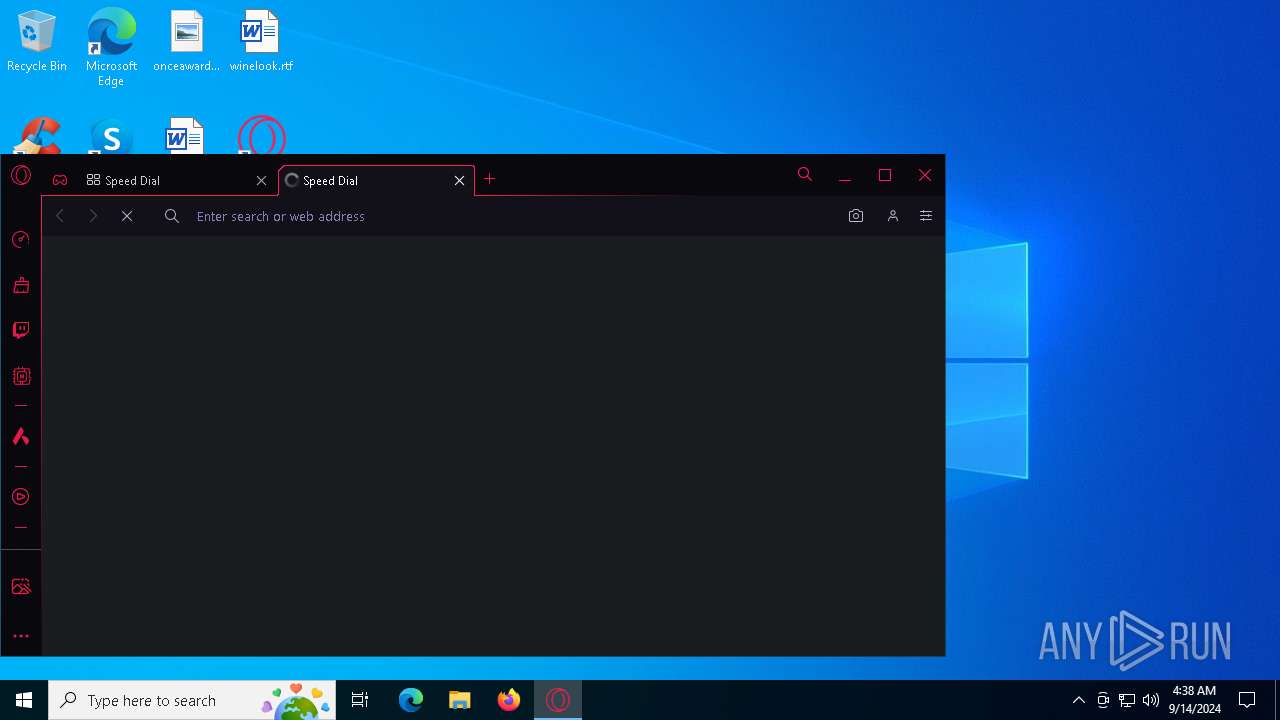This screenshot has height=720, width=1280.
Task: Launch Edge from the taskbar
Action: point(411,700)
